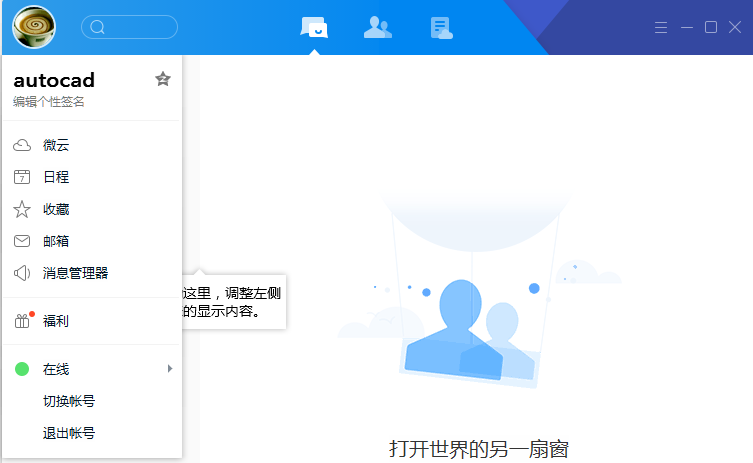Viewport: 753px width, 463px height.
Task: Click the cloud icon for 微云
Action: [22, 145]
